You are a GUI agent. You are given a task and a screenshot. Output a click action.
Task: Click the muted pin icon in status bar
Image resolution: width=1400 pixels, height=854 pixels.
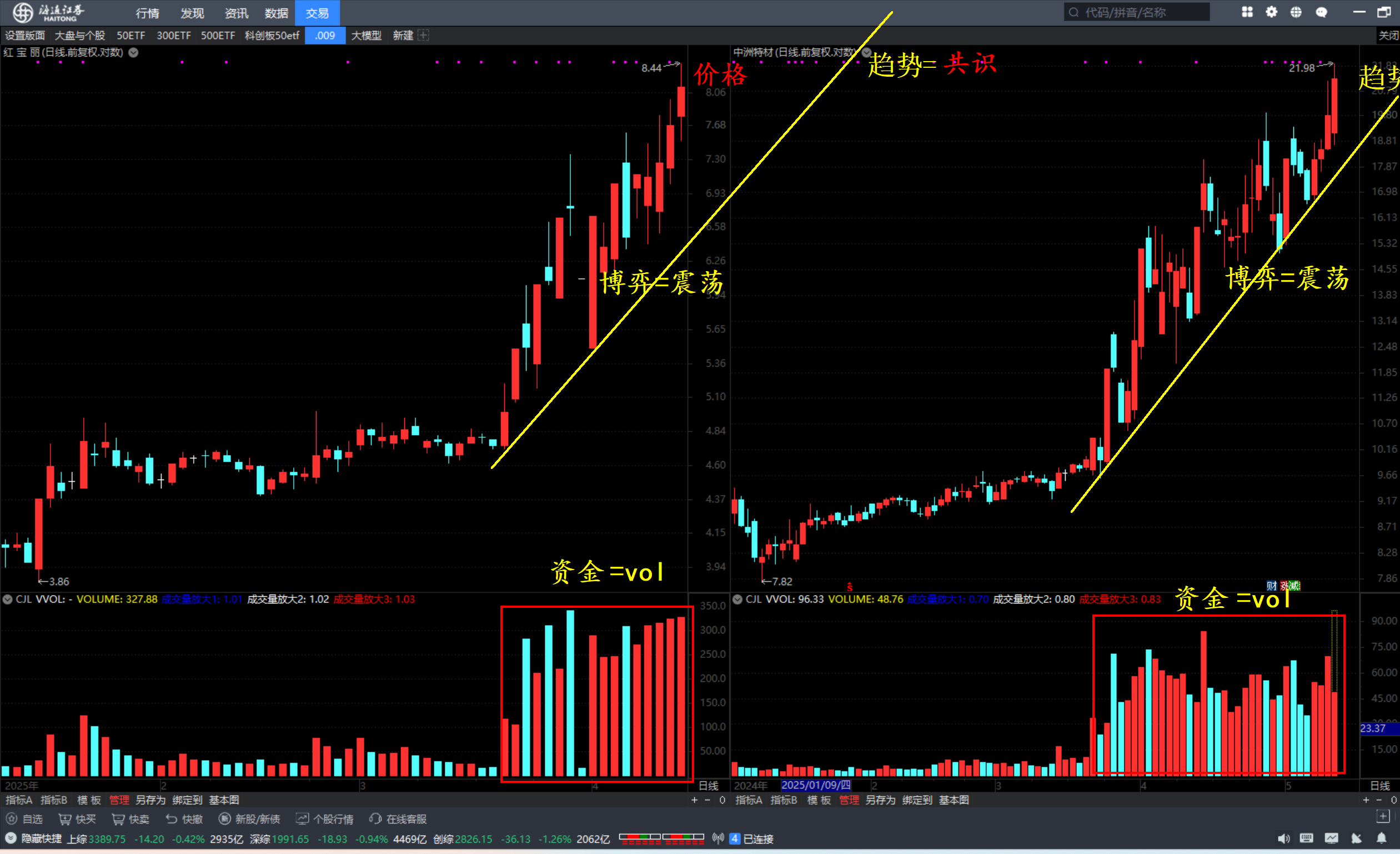click(1356, 838)
